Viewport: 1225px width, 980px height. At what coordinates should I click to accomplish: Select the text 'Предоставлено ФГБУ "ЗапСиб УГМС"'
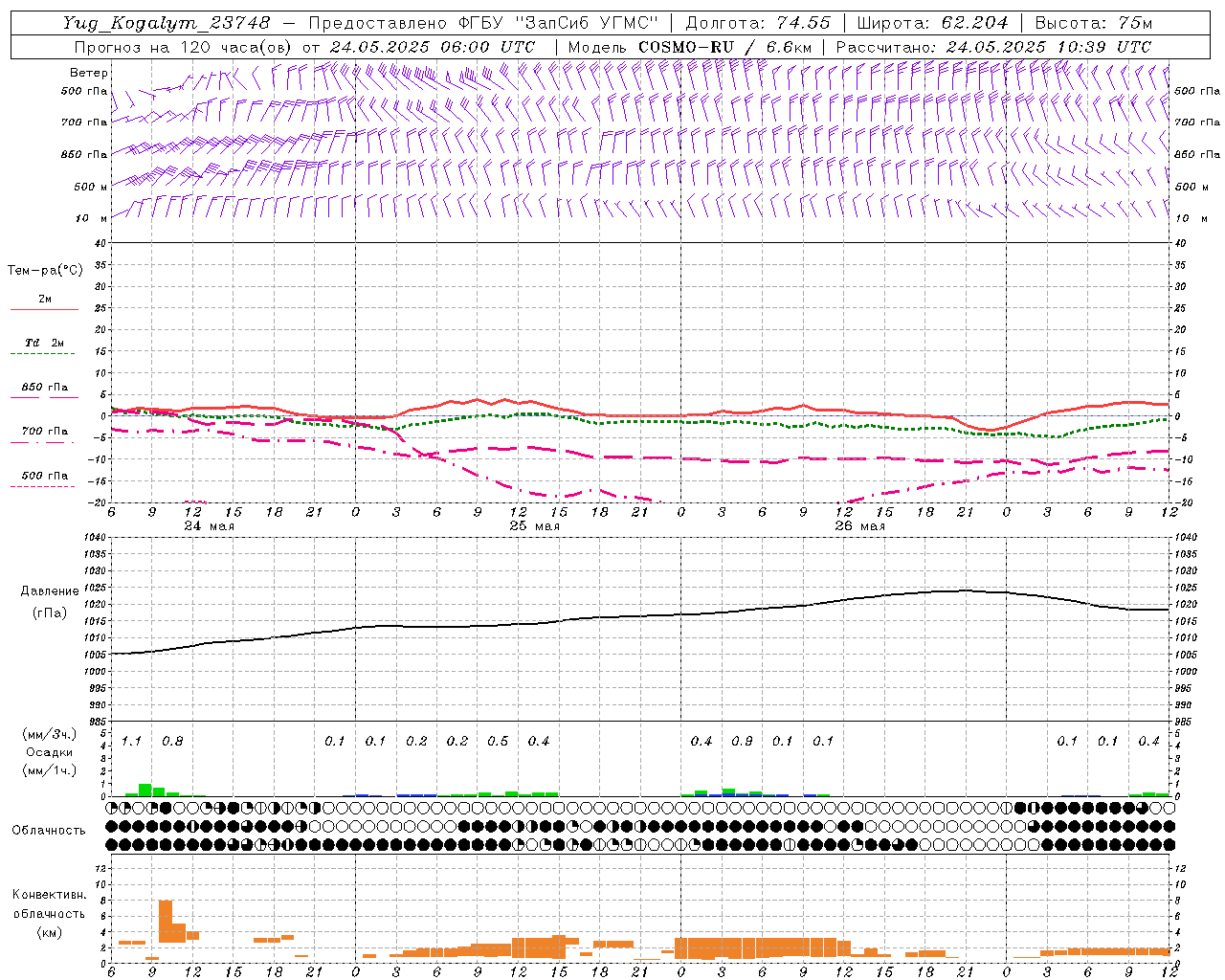tap(483, 23)
